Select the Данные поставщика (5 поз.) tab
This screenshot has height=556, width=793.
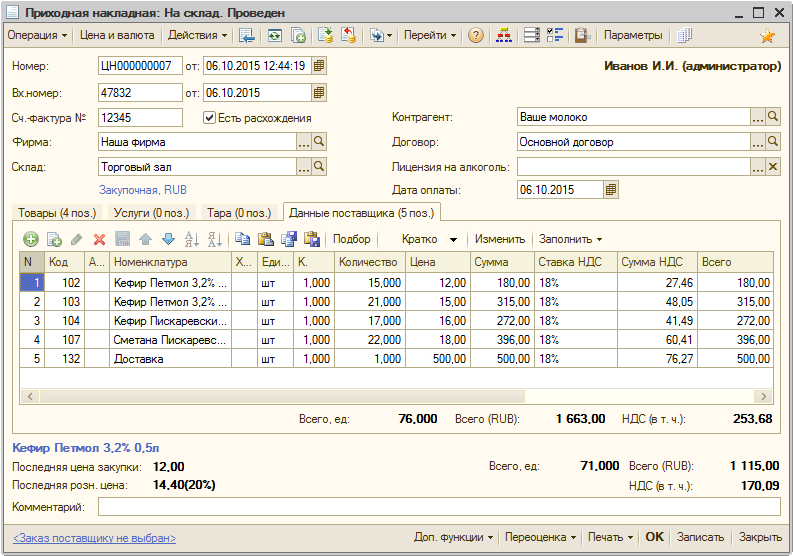(x=362, y=213)
